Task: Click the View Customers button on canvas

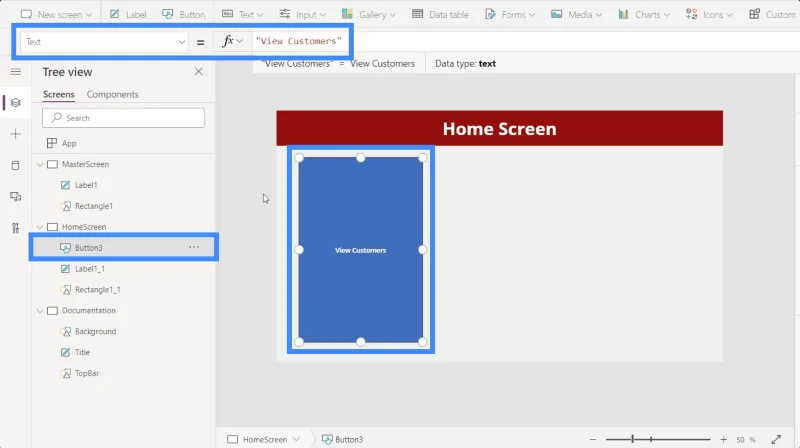Action: pos(361,250)
